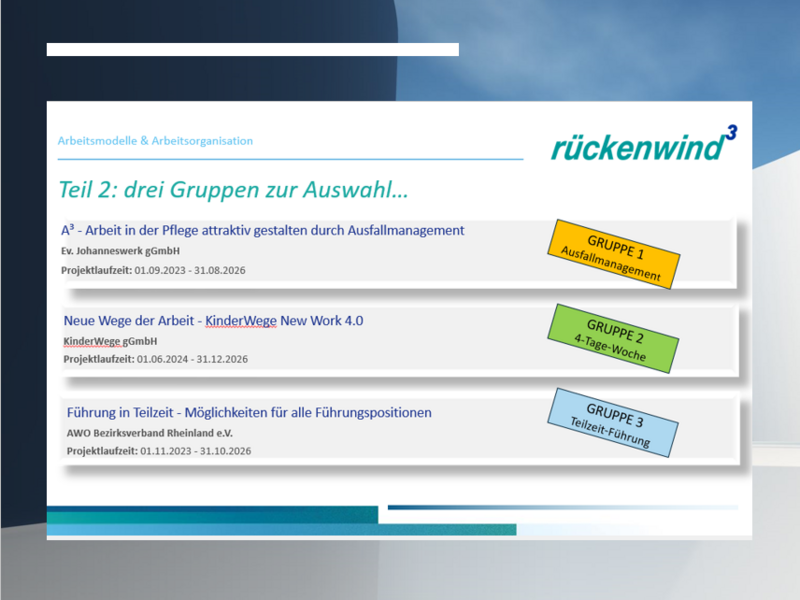Open 'Neue Wege der Arbeit - KinderWege New Work 4.0'
Viewport: 800px width, 600px height.
click(213, 320)
